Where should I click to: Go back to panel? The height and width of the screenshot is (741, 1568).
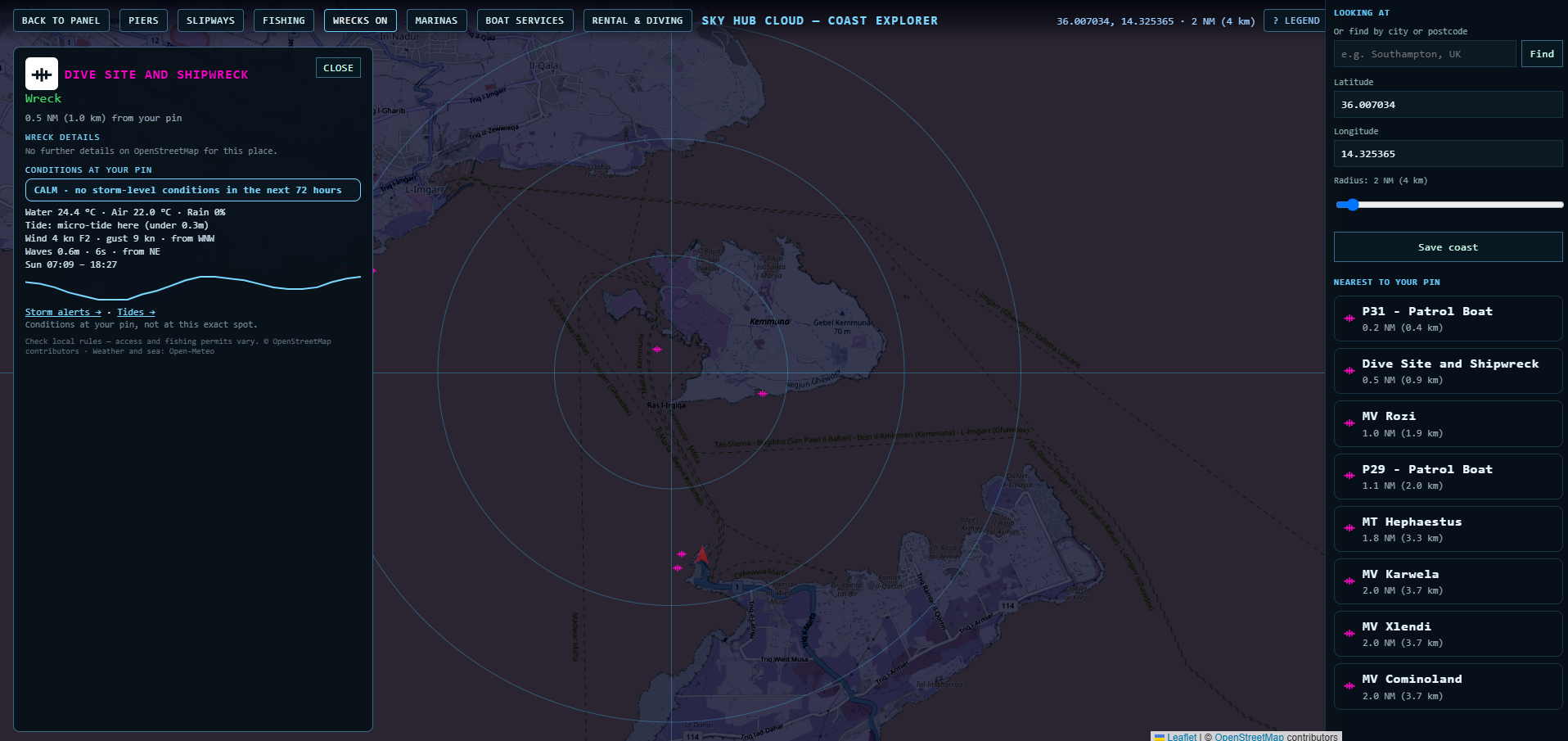pyautogui.click(x=61, y=20)
